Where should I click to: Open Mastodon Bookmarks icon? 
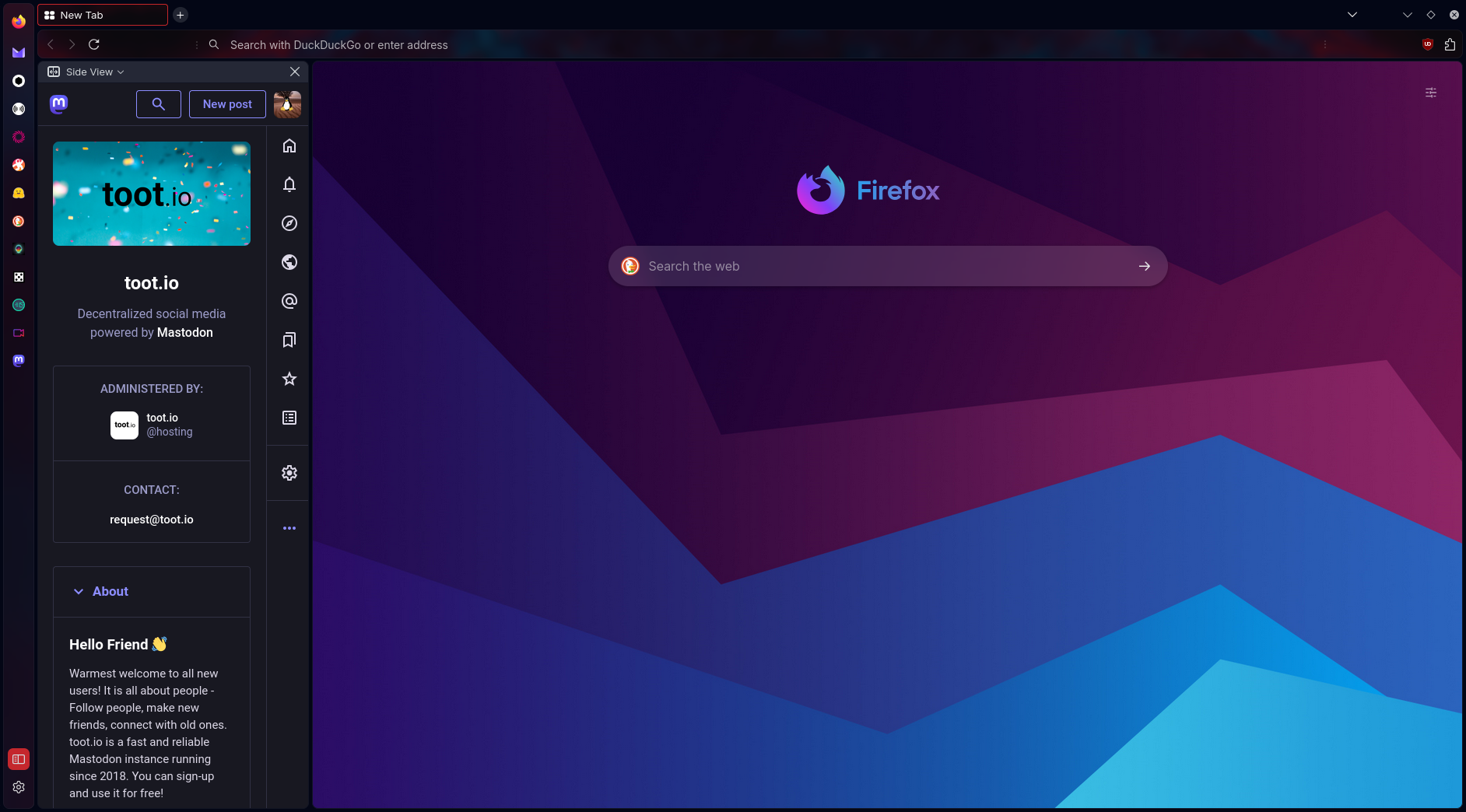click(289, 340)
